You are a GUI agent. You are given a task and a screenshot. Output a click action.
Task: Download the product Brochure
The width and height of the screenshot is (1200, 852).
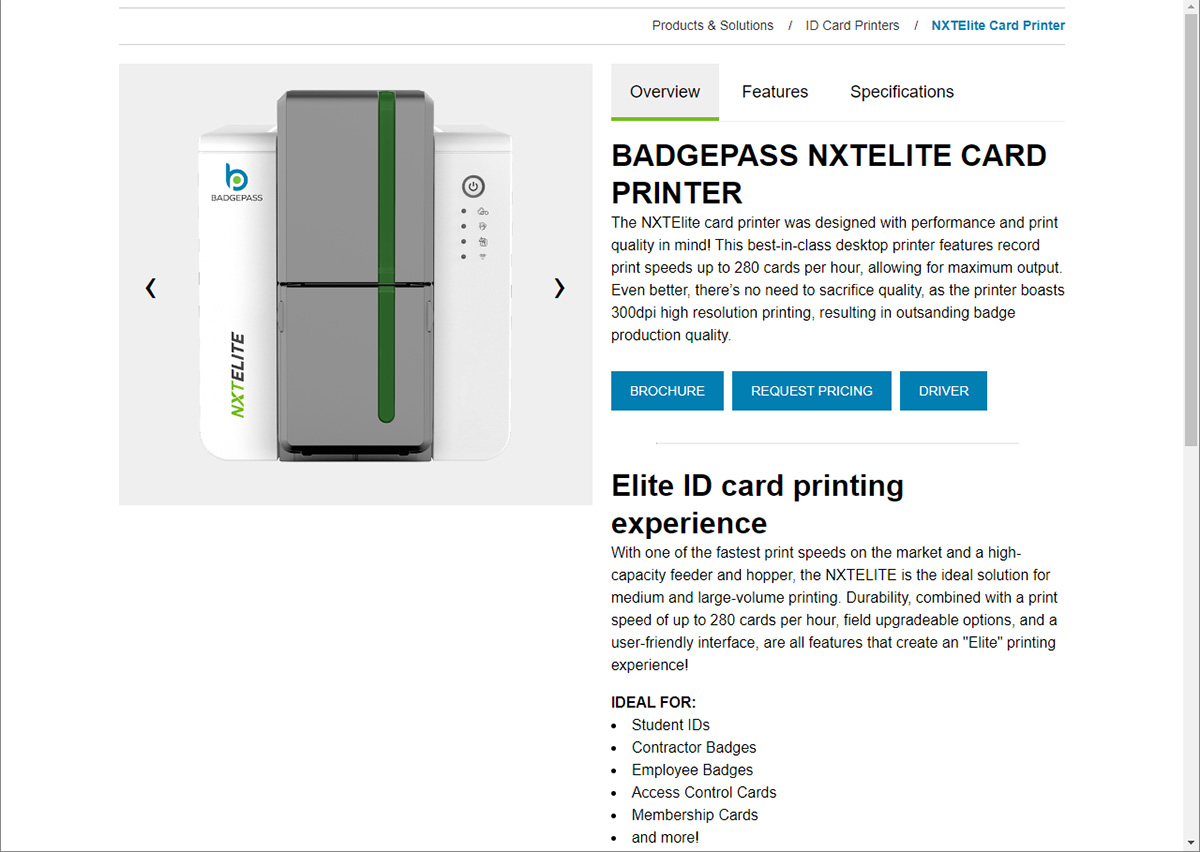[x=667, y=391]
